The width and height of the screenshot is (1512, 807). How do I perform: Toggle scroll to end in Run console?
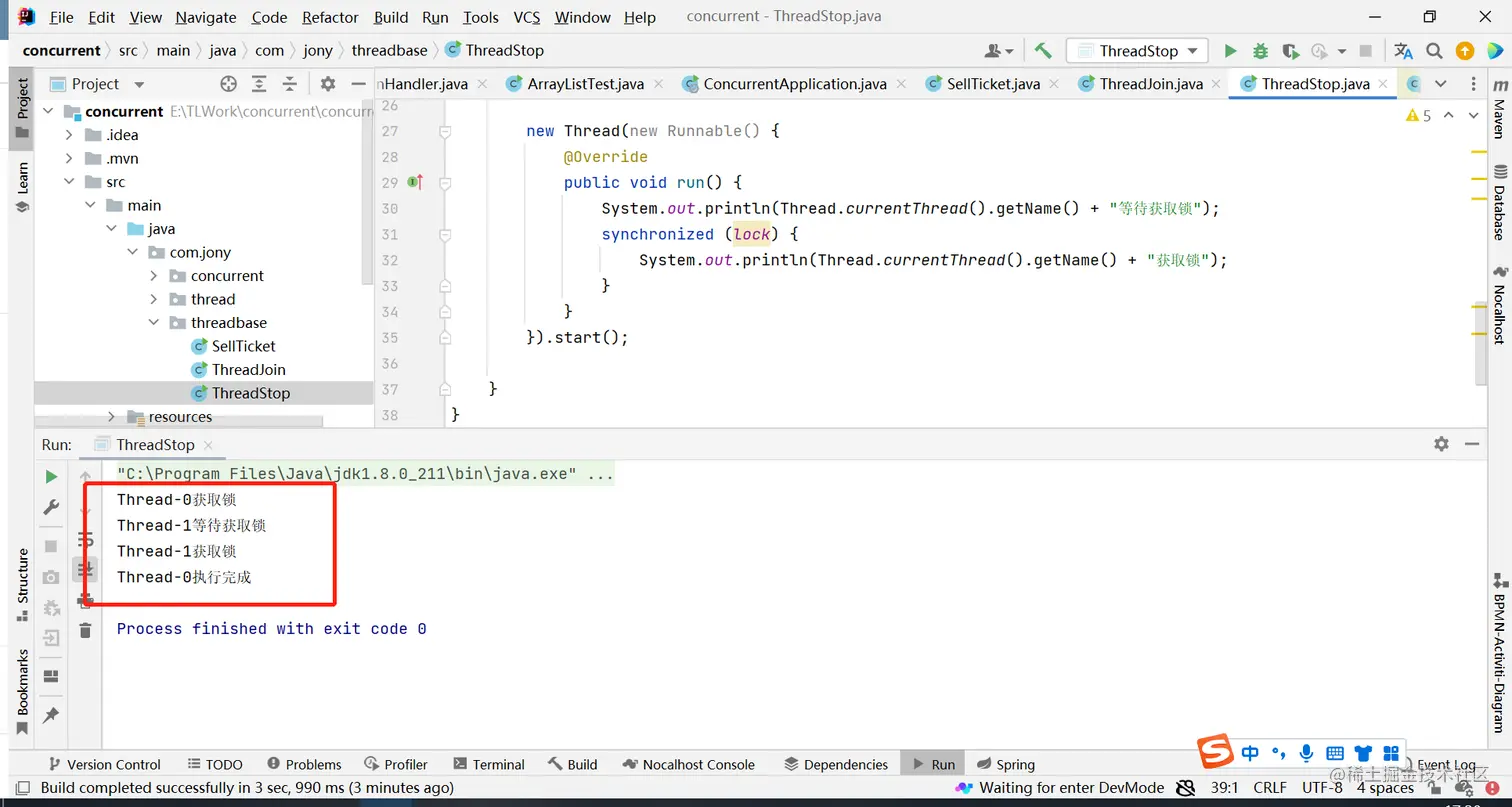tap(85, 569)
